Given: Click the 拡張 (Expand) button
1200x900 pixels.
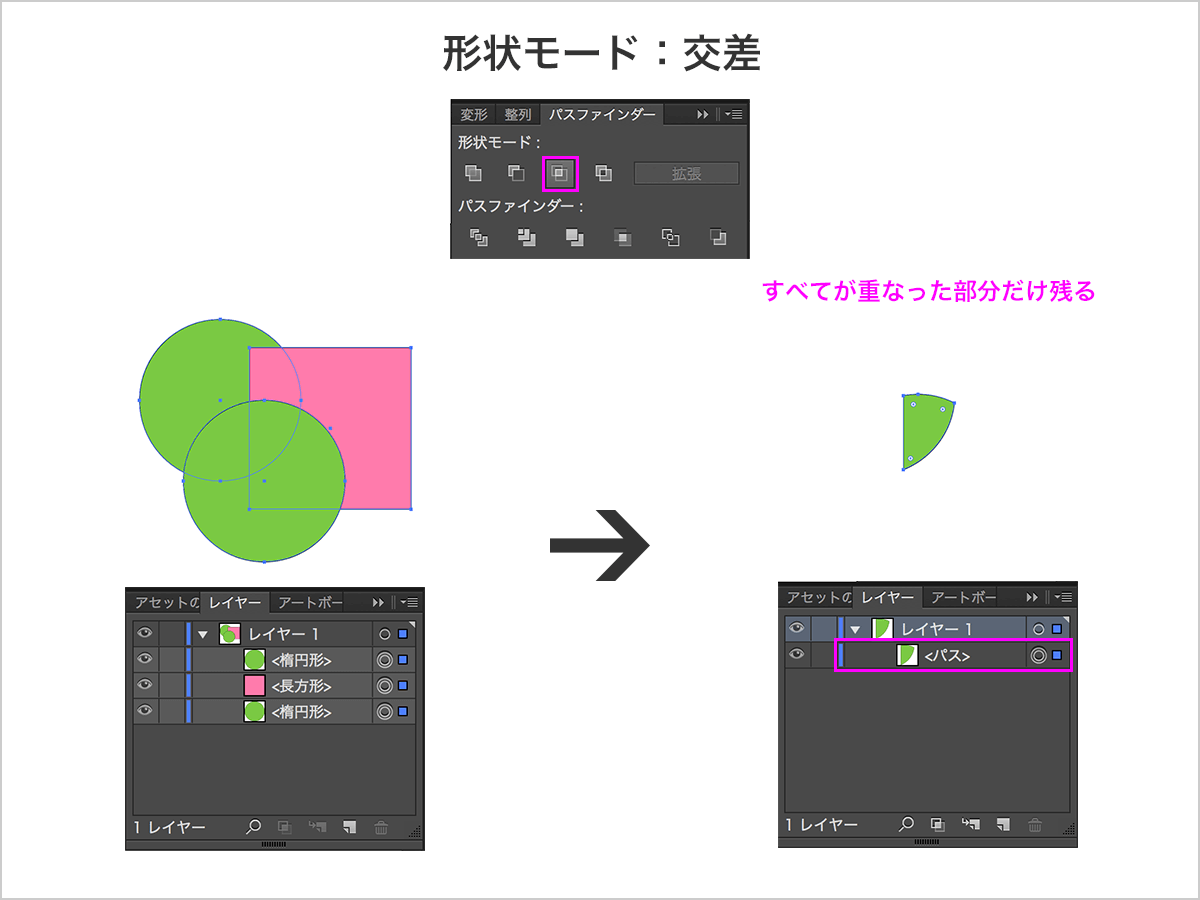Looking at the screenshot, I should 687,172.
